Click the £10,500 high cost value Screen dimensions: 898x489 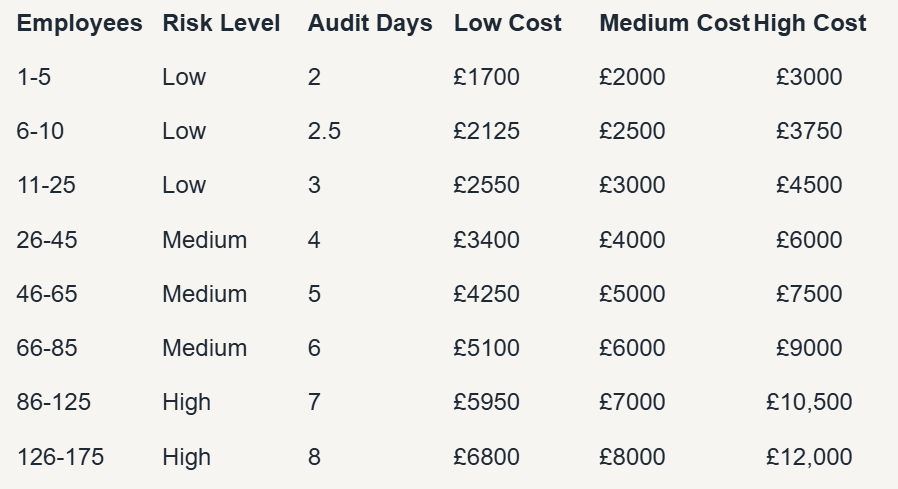(809, 402)
